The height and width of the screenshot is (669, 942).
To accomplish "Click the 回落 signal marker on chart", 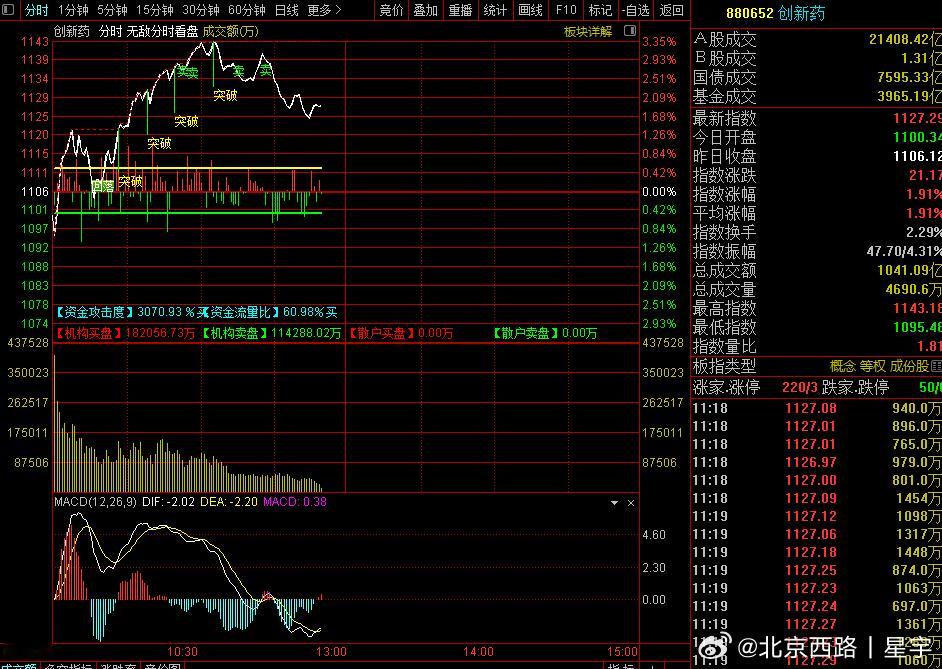I will [x=103, y=186].
